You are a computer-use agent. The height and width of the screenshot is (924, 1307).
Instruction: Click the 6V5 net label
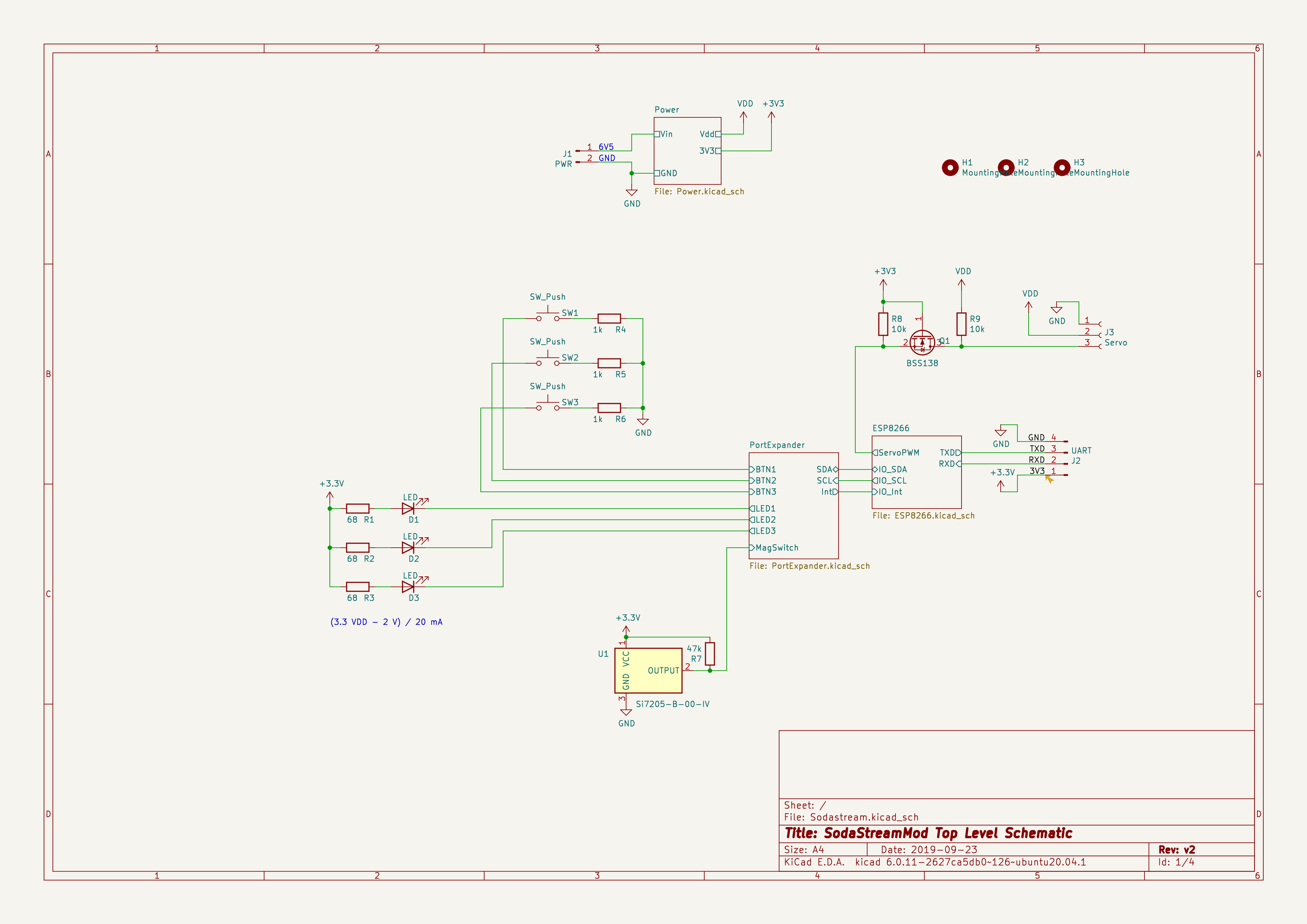(x=606, y=147)
